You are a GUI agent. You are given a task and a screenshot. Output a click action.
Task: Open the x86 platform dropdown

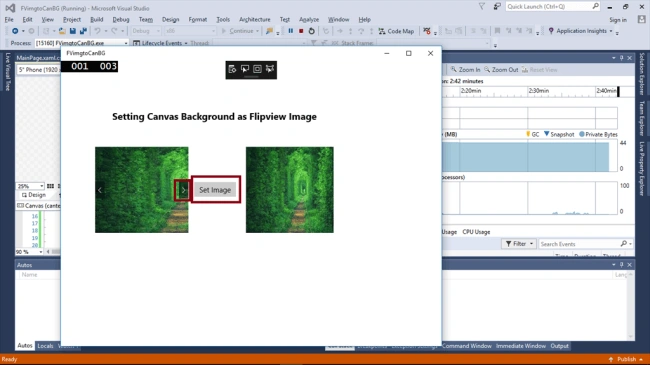[213, 31]
